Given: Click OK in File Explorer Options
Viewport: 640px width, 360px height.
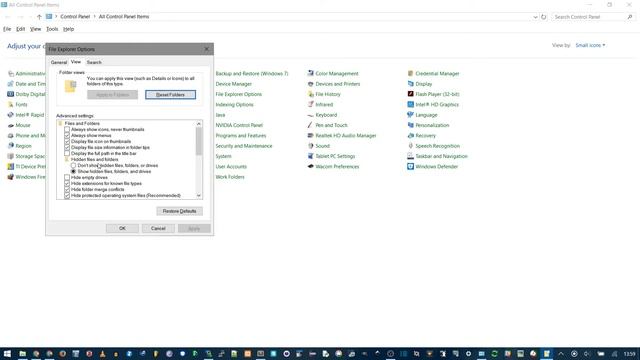Looking at the screenshot, I should point(122,228).
